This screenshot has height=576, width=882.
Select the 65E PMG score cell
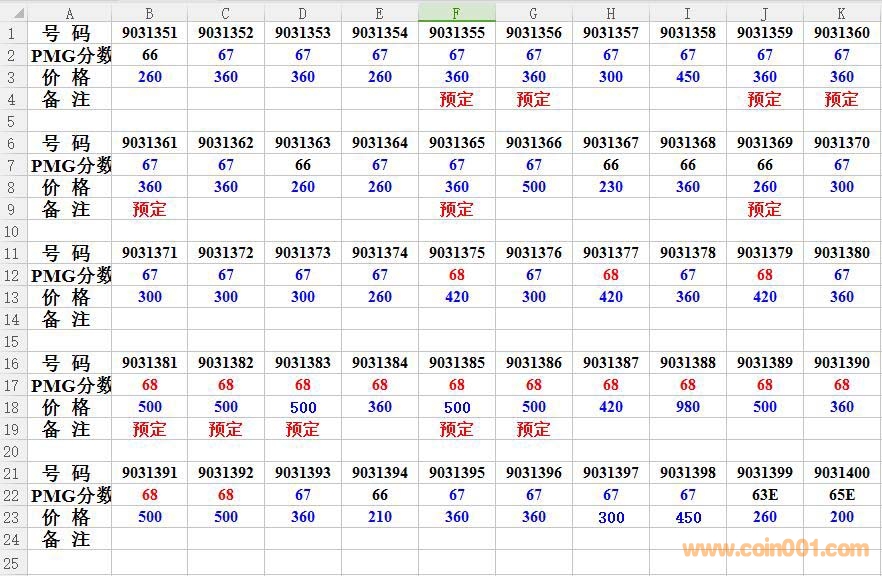point(842,495)
